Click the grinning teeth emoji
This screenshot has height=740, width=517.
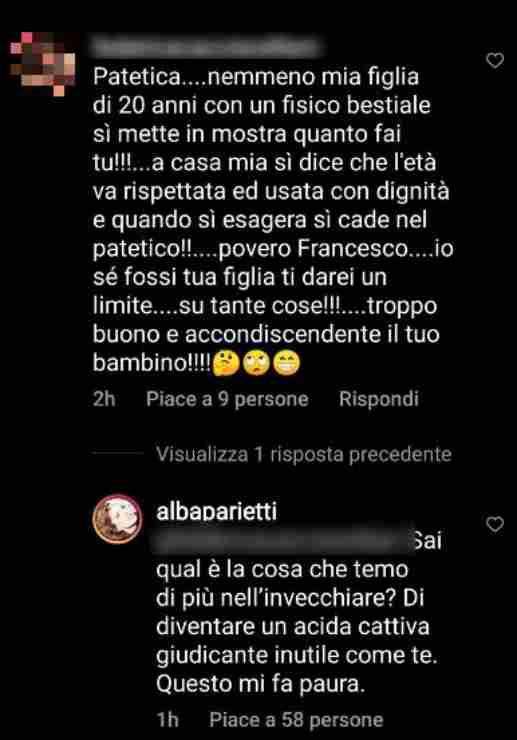tap(287, 363)
